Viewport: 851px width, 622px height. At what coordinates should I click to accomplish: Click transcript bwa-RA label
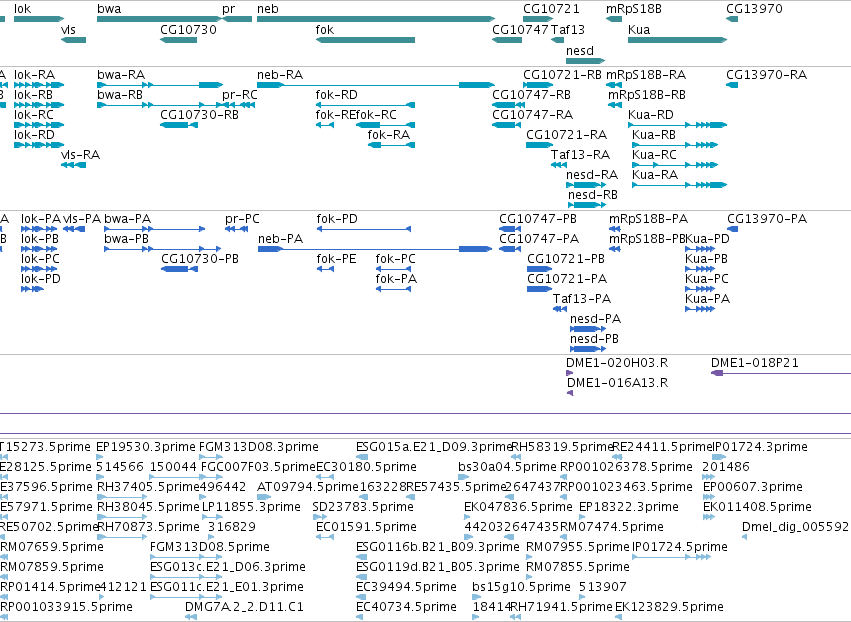[x=121, y=74]
